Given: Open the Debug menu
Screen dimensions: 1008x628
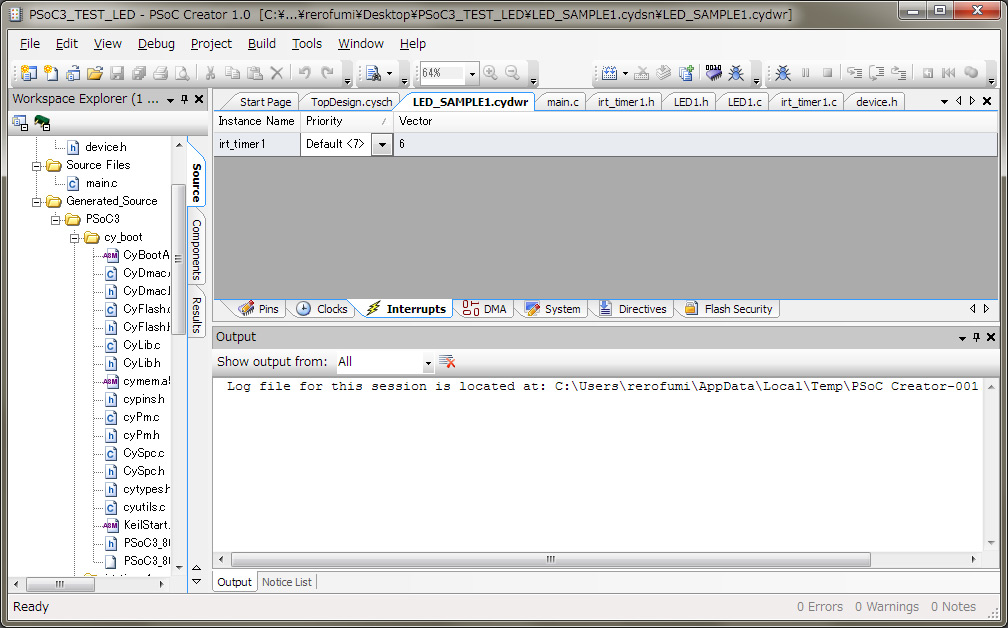Looking at the screenshot, I should [x=156, y=44].
